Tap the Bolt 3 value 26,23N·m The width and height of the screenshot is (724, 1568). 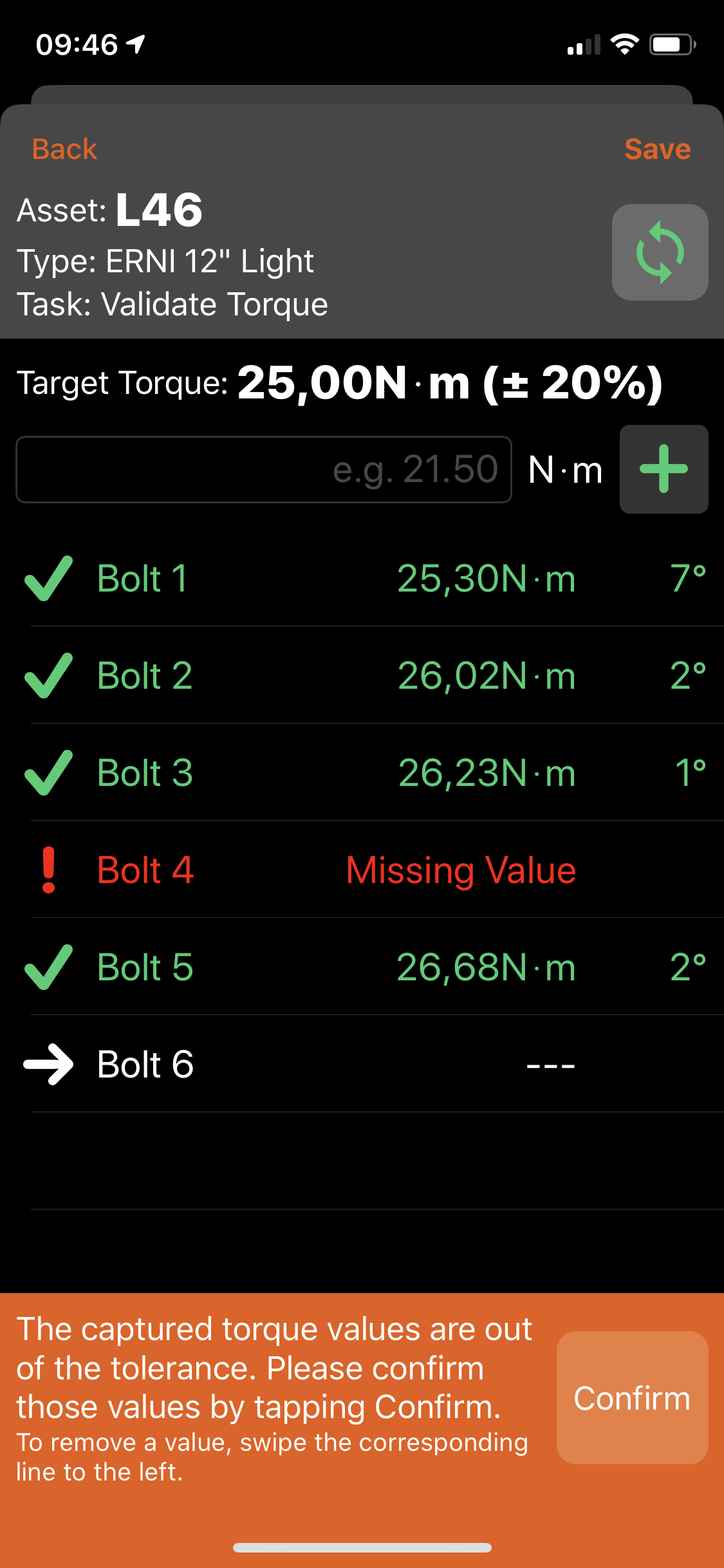tap(487, 772)
